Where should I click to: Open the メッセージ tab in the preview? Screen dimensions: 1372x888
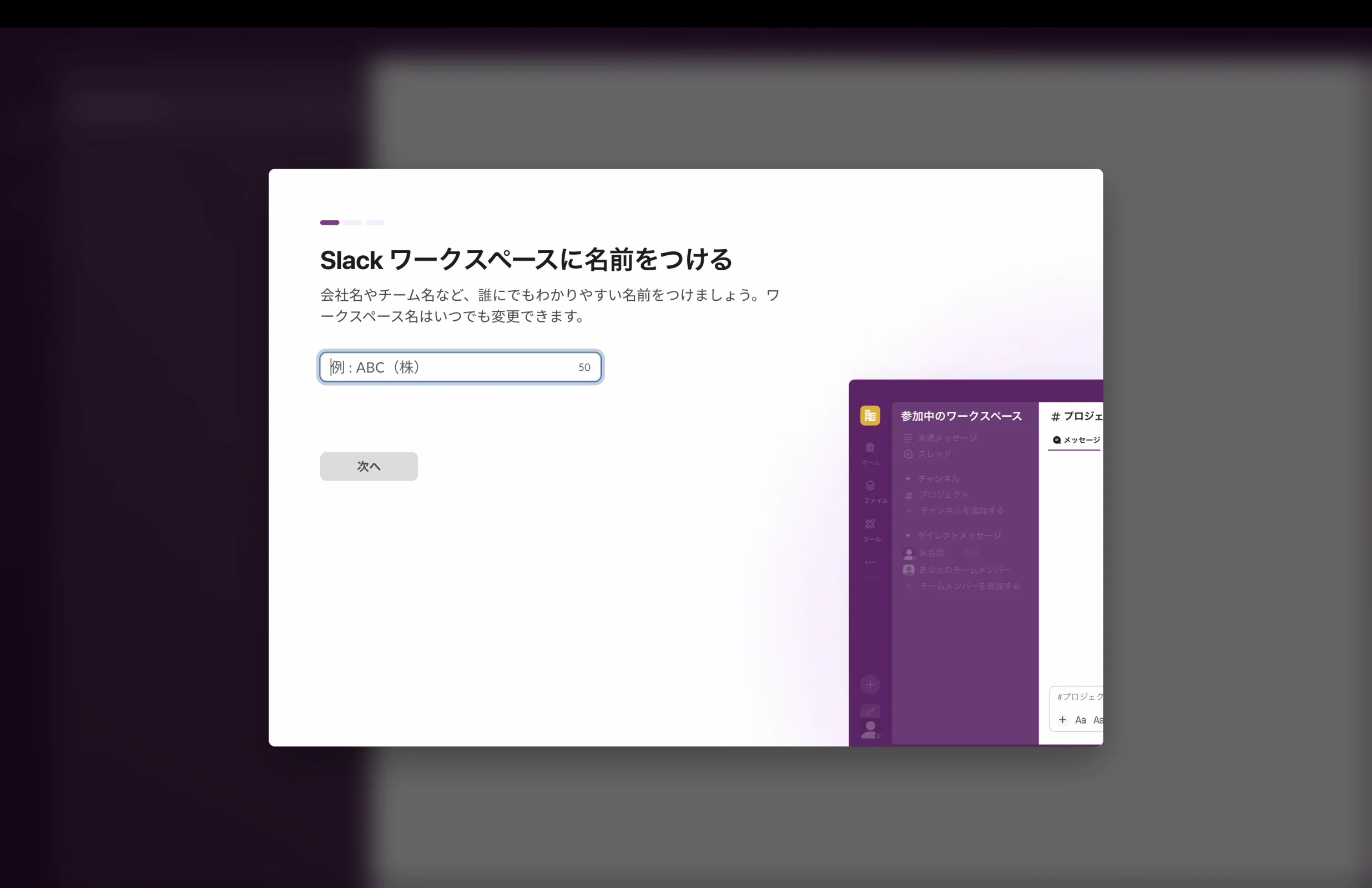(x=1076, y=440)
